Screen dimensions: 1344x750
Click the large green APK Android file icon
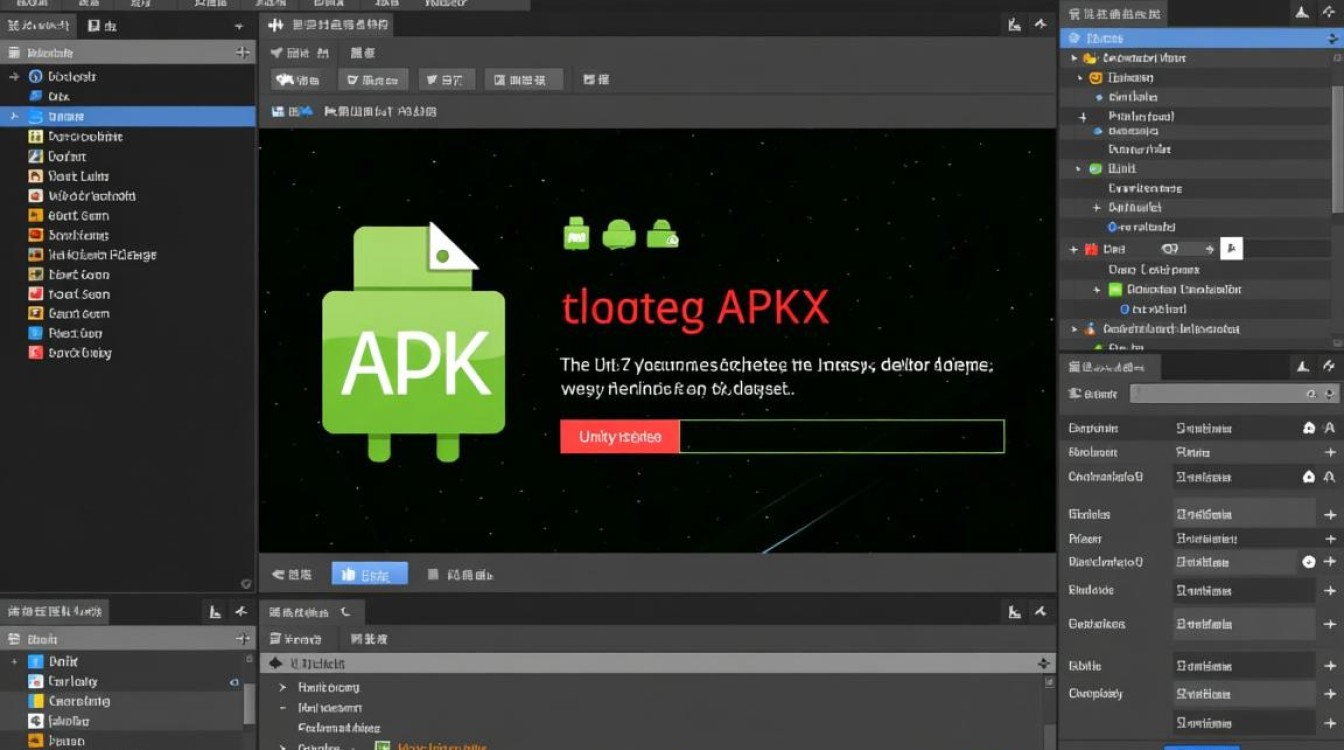(413, 343)
